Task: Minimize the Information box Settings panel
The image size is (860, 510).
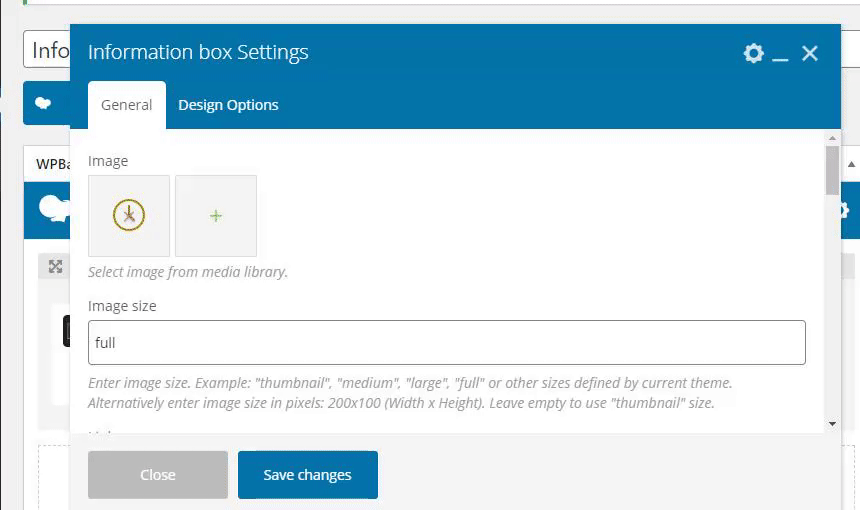Action: pos(781,54)
